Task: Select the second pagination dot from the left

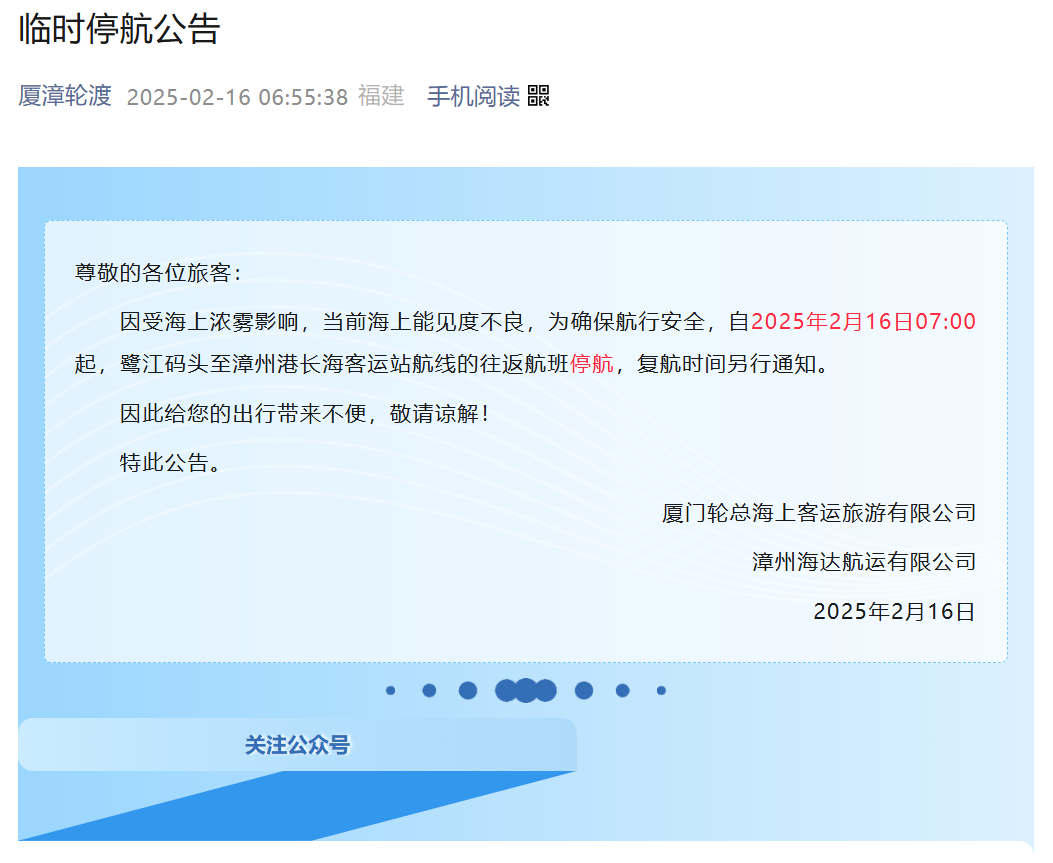Action: (429, 690)
